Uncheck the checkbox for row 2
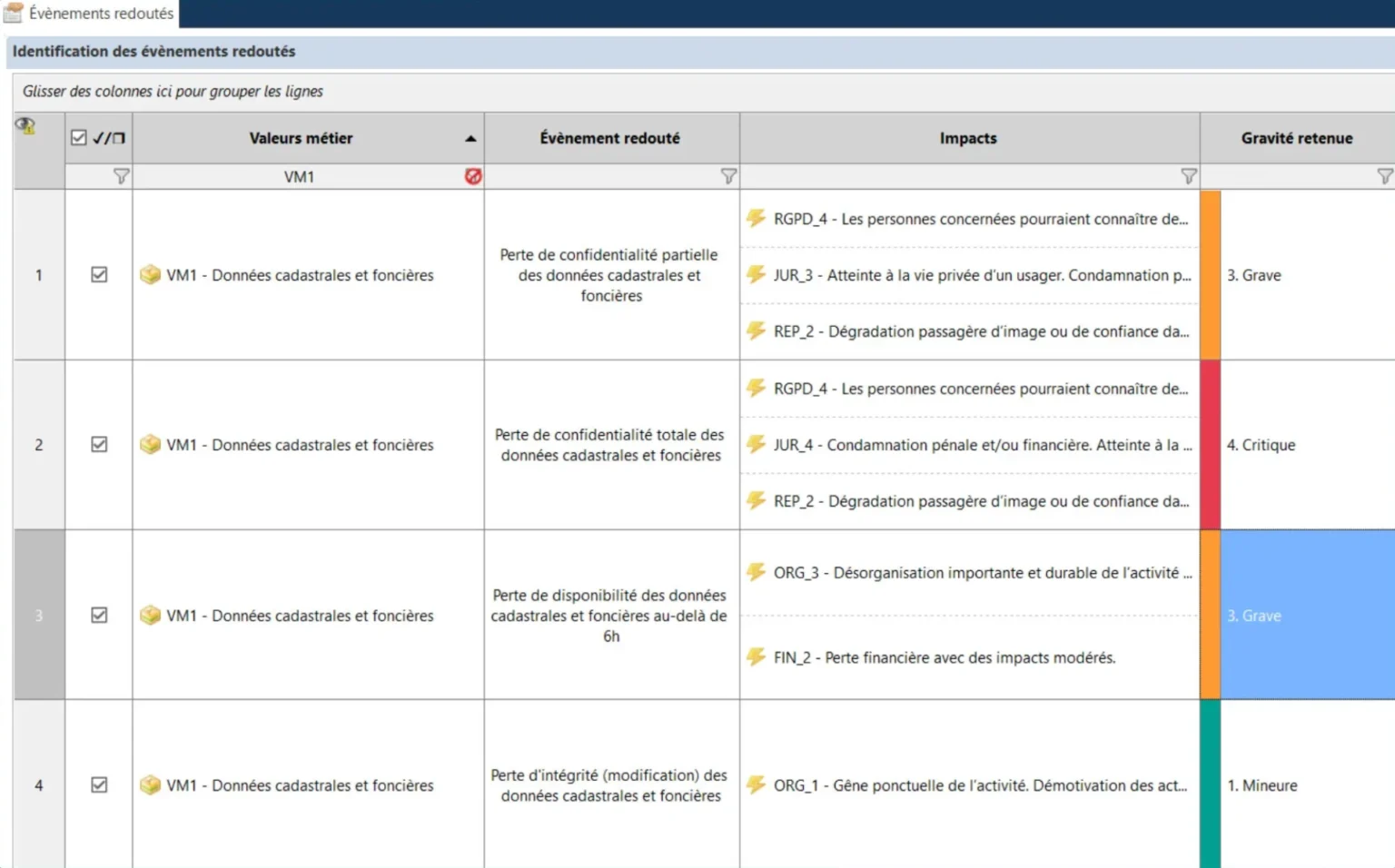Viewport: 1395px width, 868px height. pos(99,444)
